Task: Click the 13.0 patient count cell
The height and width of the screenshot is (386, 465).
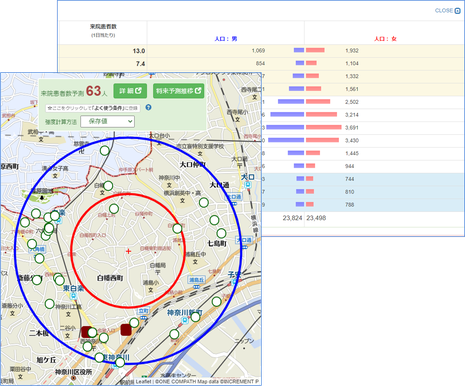Action: click(139, 51)
